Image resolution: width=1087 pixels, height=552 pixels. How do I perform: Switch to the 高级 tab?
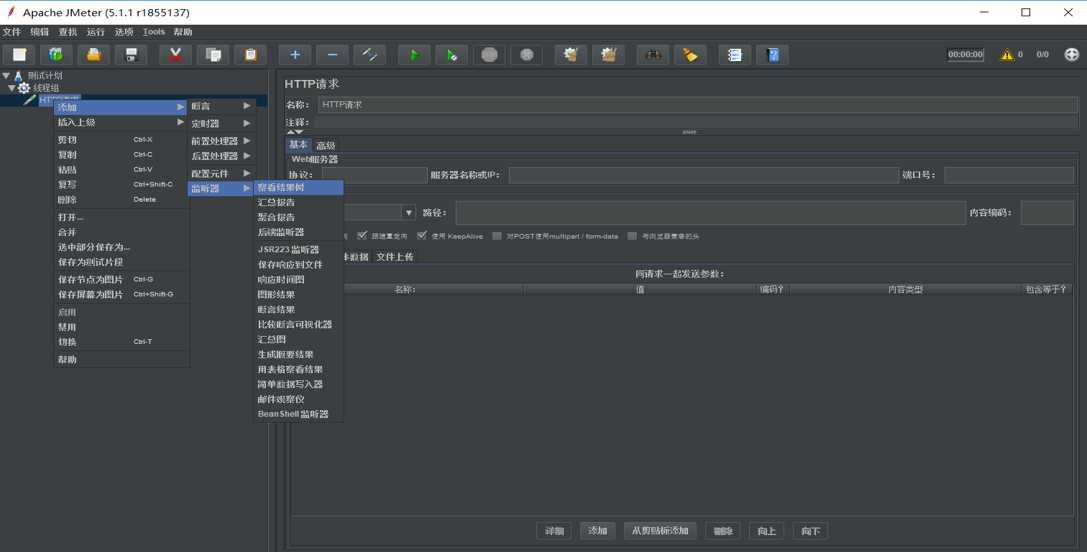tap(326, 146)
